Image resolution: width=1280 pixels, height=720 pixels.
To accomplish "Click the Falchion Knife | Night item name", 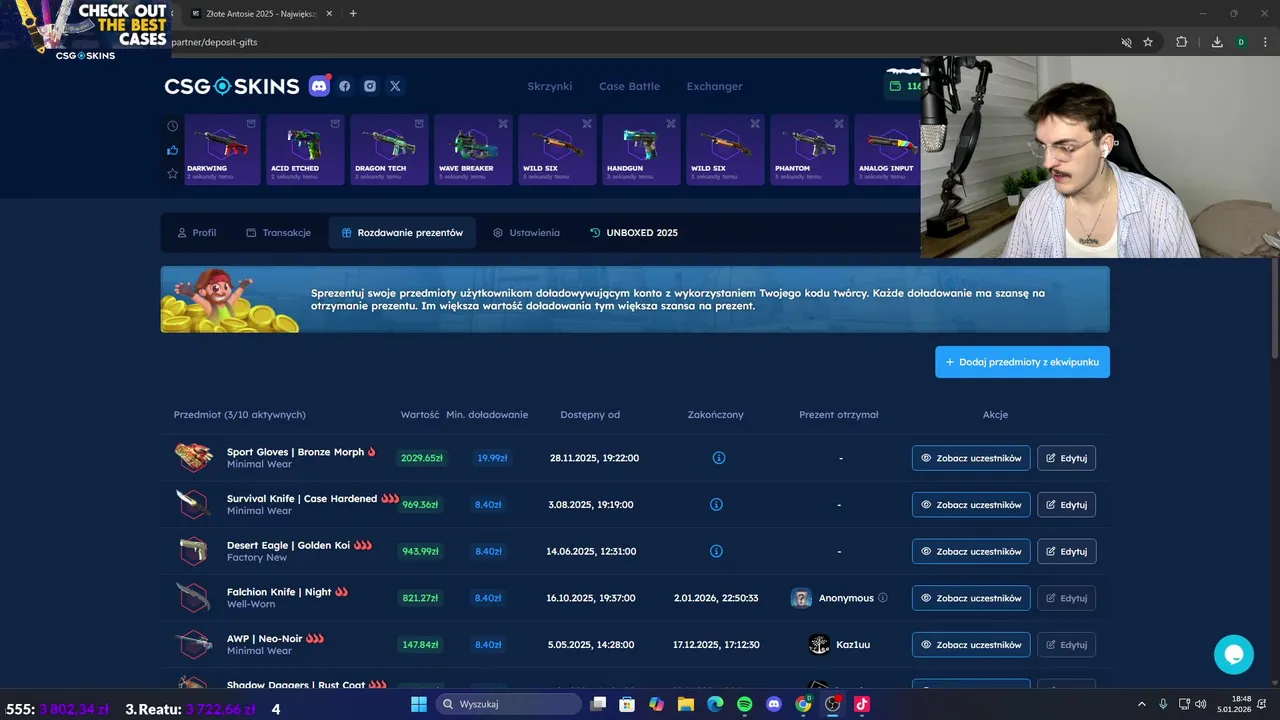I will point(279,592).
